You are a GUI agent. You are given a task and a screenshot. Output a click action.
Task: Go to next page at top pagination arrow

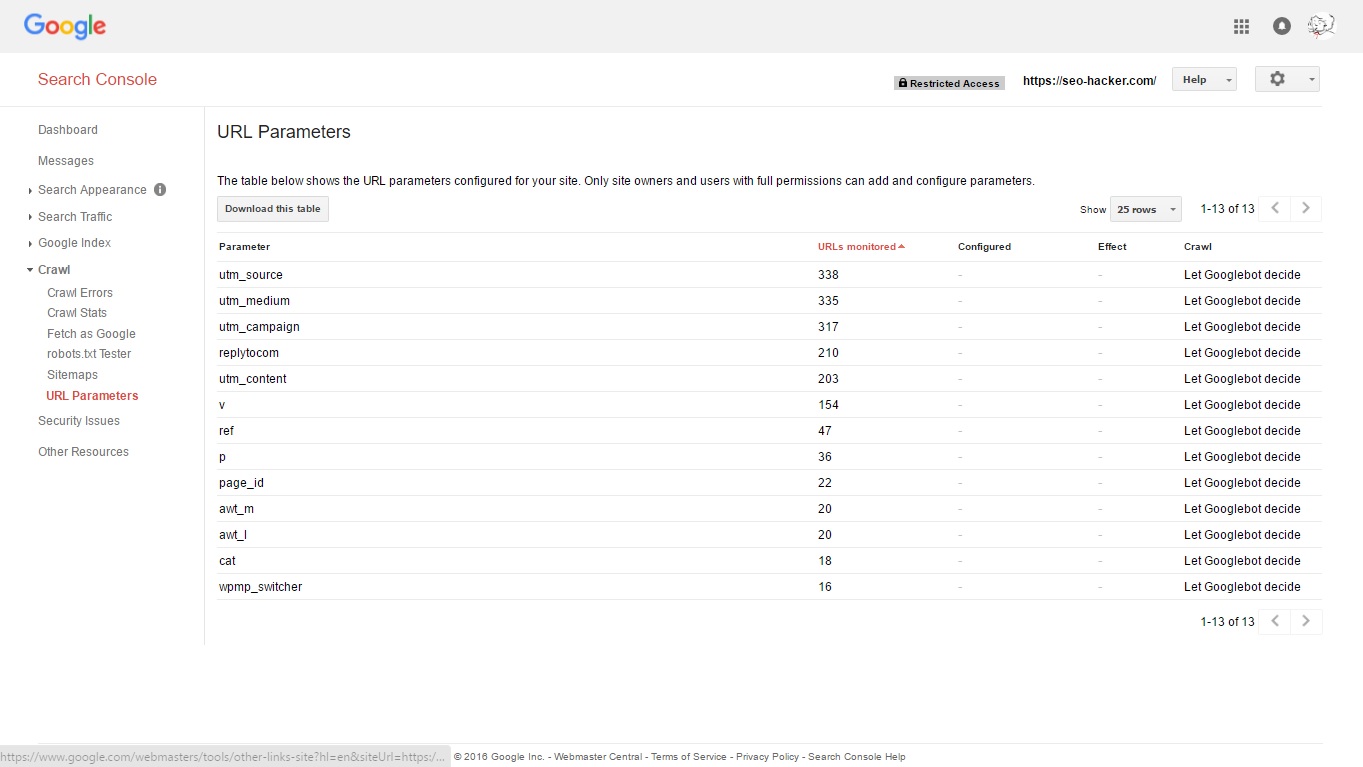click(1306, 209)
